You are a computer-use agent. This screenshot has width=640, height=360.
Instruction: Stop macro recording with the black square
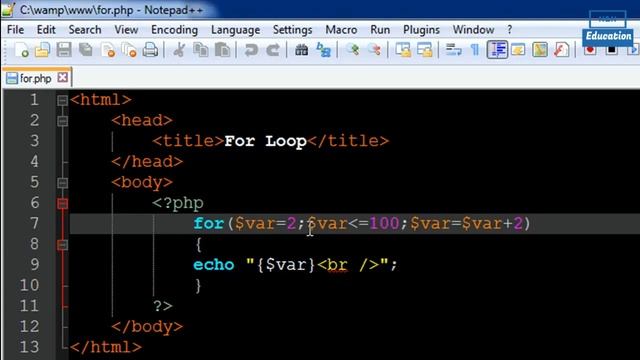[x=611, y=51]
